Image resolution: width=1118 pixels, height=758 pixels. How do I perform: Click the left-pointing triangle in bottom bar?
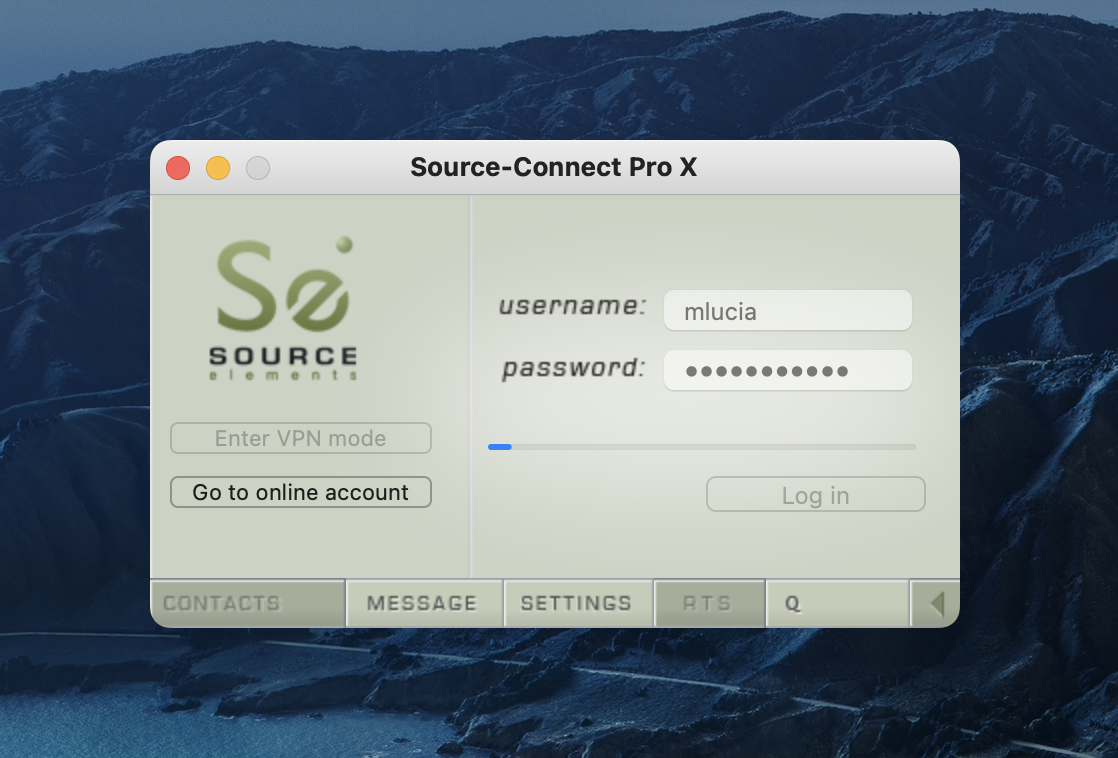(x=936, y=604)
